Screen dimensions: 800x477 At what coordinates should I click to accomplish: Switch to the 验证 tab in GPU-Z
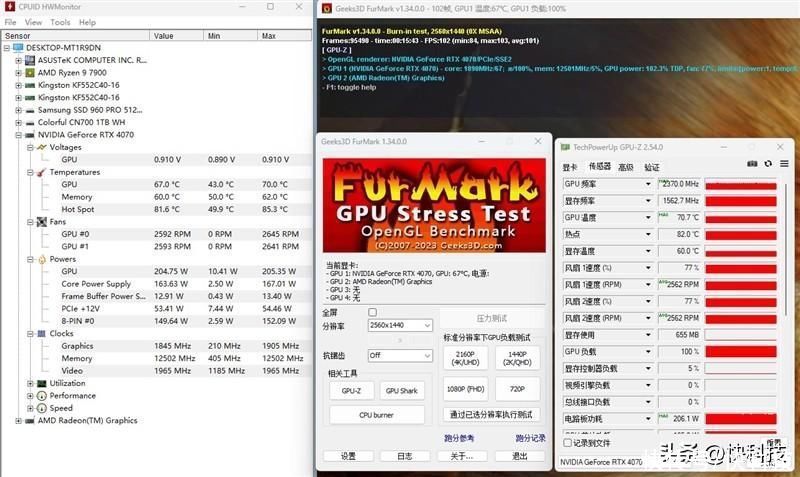click(x=652, y=167)
